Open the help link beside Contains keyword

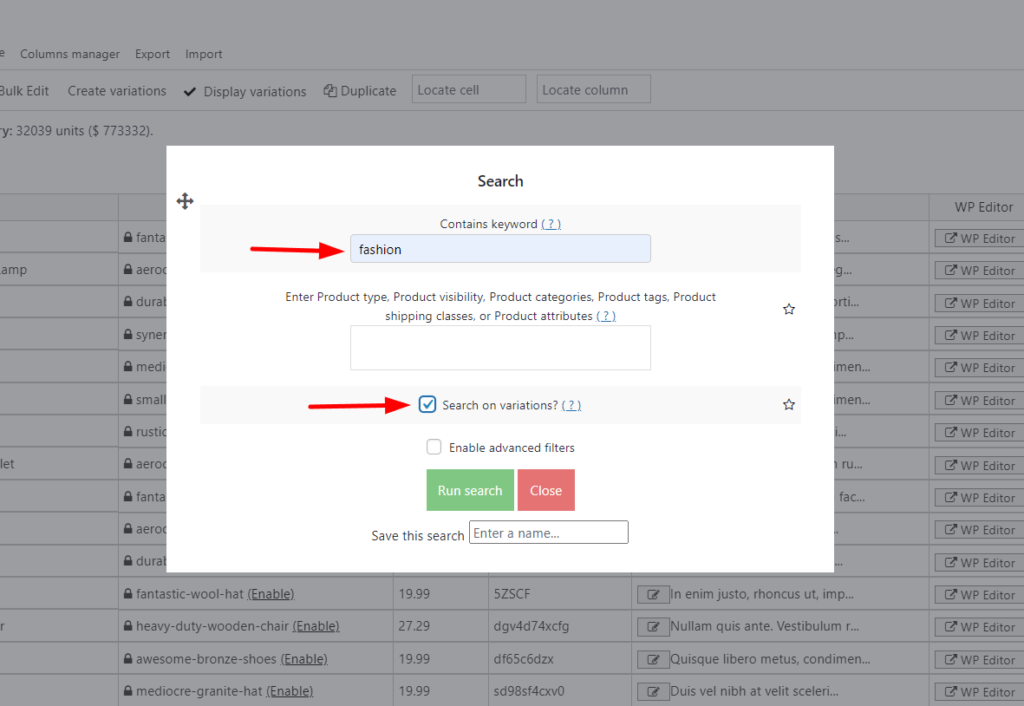(550, 223)
